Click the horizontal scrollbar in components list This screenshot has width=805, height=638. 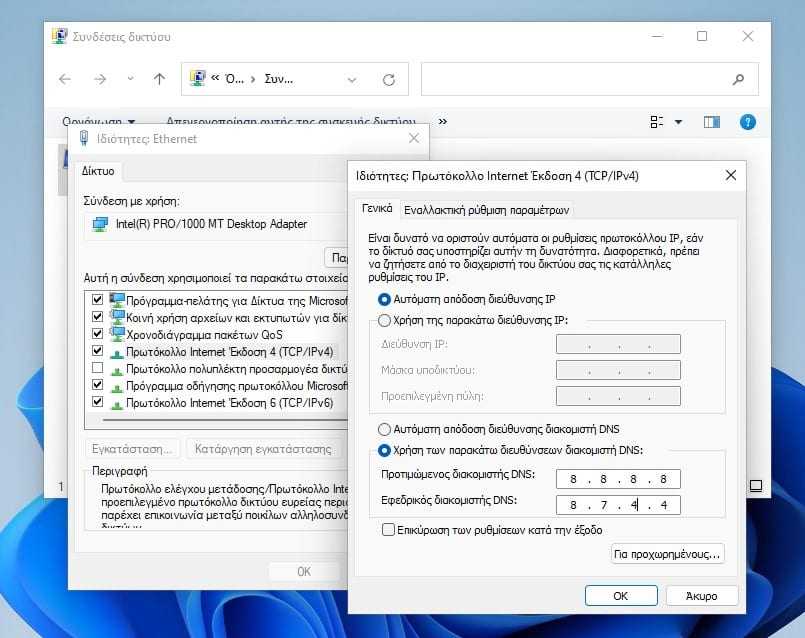(225, 420)
